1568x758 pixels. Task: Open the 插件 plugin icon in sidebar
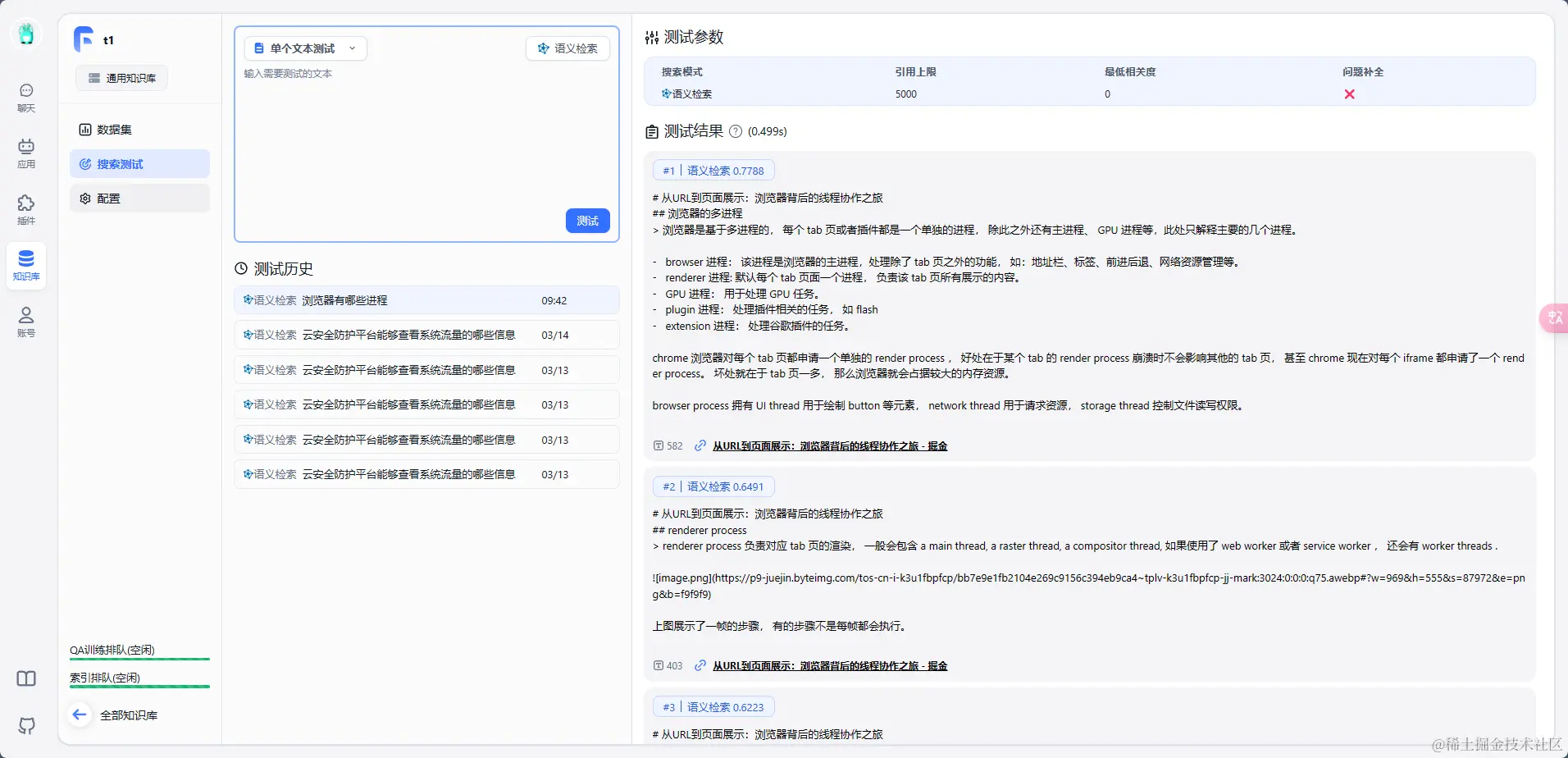(26, 209)
